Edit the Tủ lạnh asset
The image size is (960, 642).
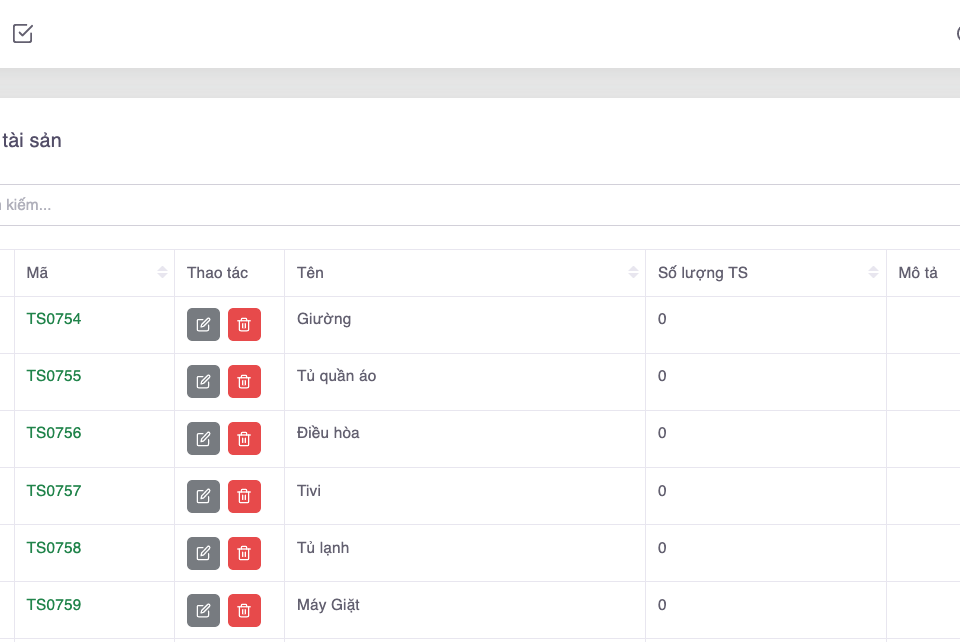[x=203, y=553]
